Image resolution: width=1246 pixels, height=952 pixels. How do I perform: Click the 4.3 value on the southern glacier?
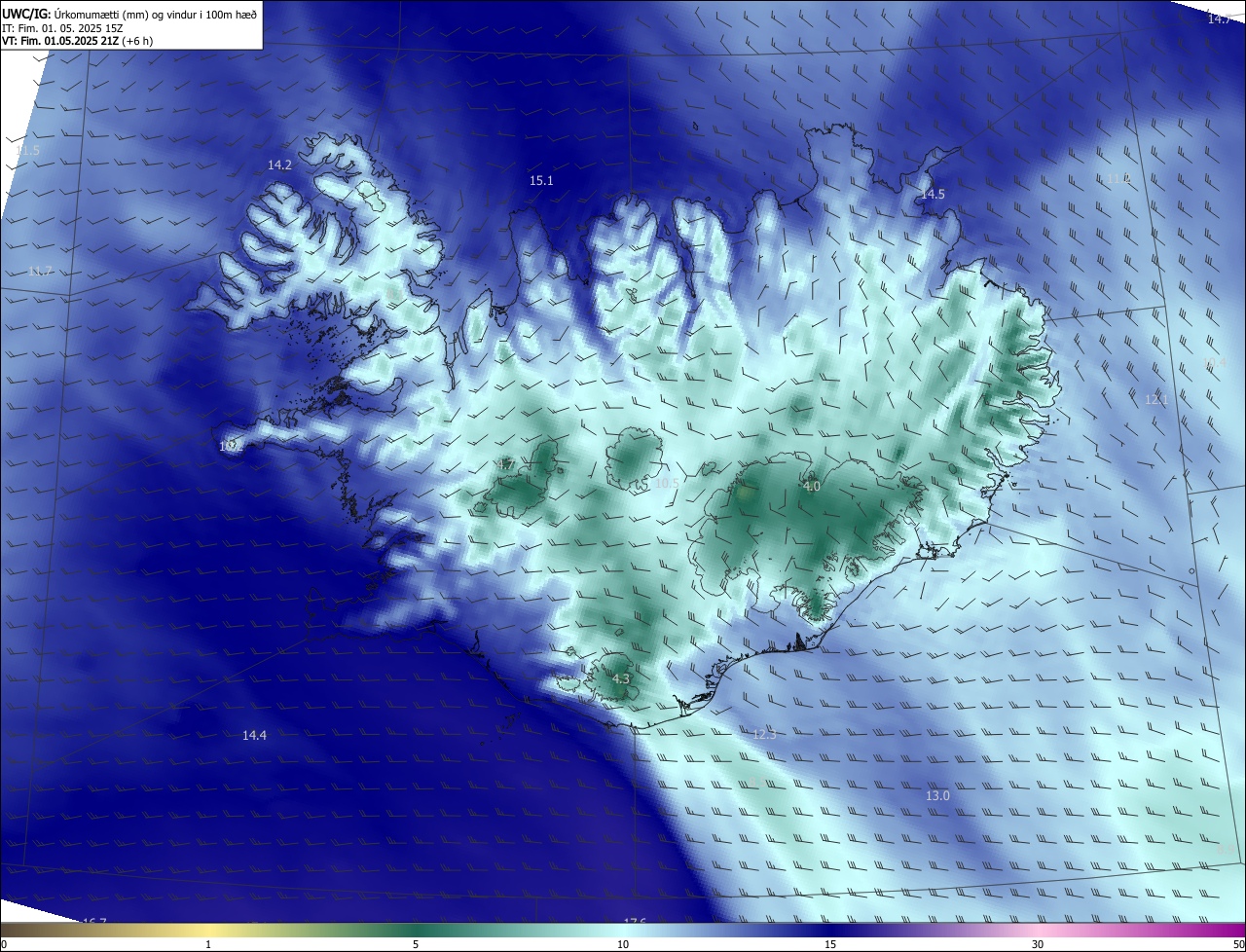[621, 678]
